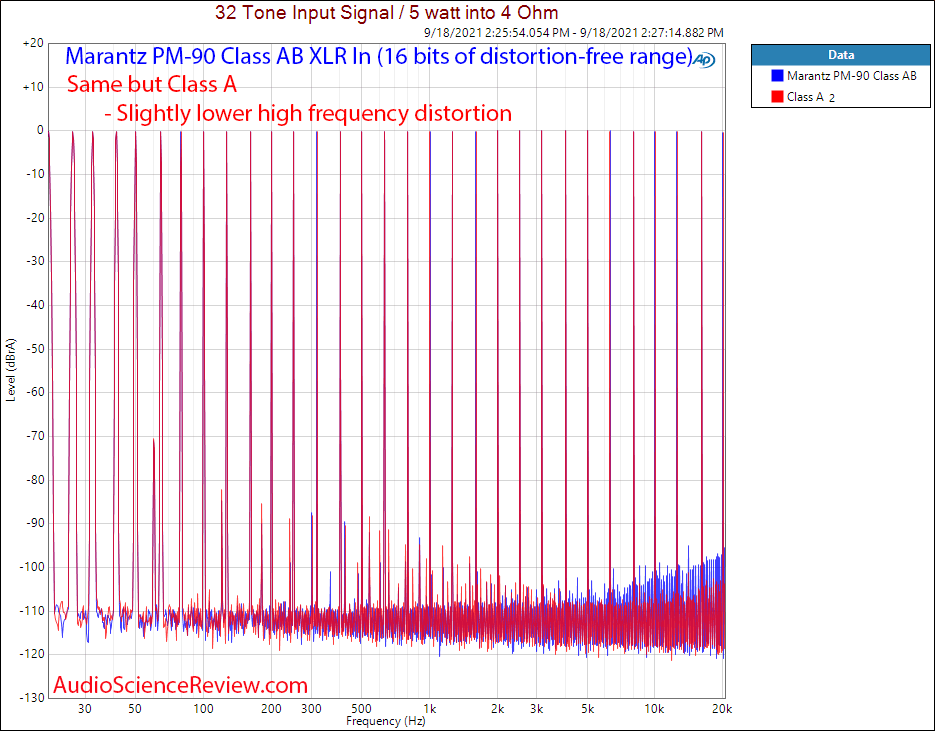Click the '-110' level axis tick

[x=32, y=611]
